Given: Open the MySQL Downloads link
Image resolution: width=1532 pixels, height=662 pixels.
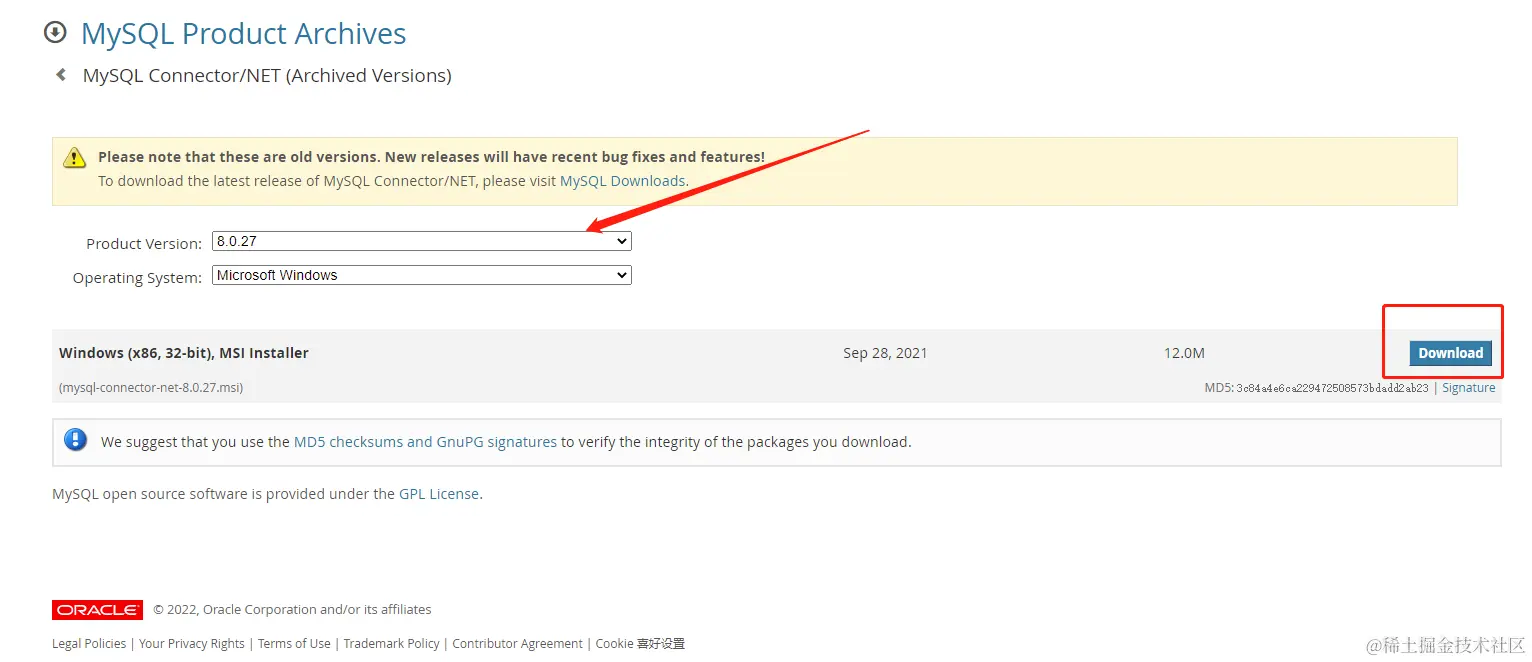Looking at the screenshot, I should pos(622,181).
